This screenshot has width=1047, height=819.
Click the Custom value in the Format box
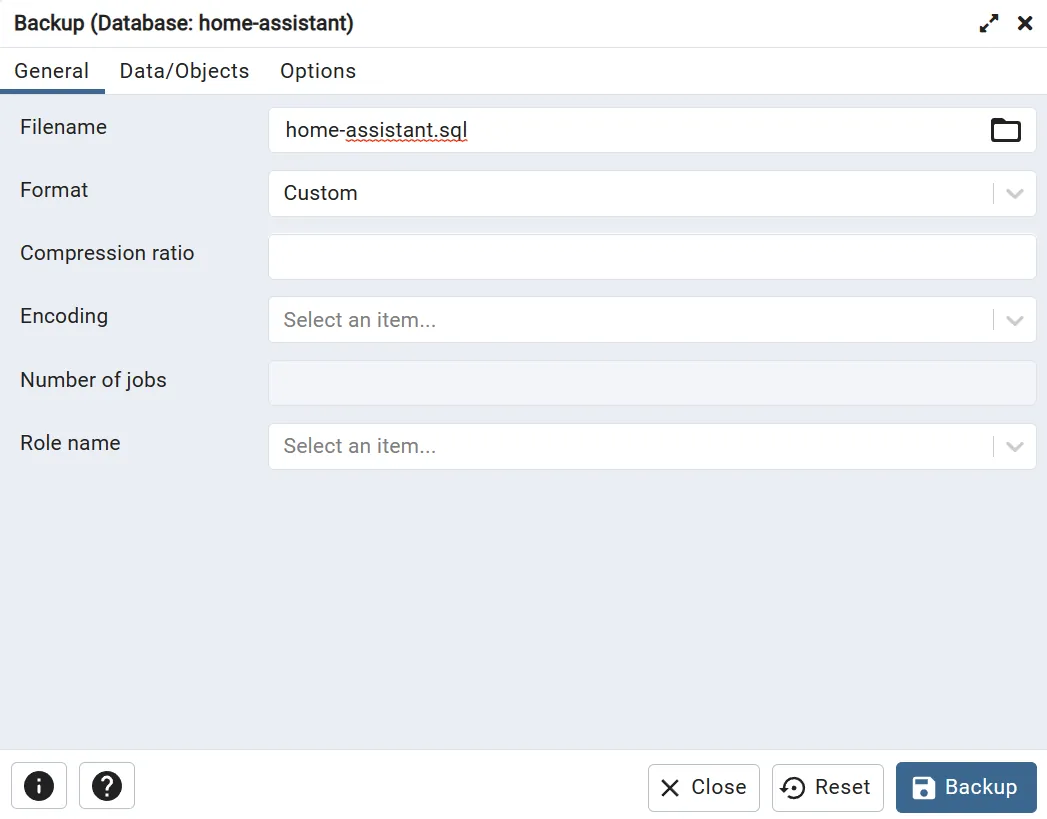(x=321, y=193)
